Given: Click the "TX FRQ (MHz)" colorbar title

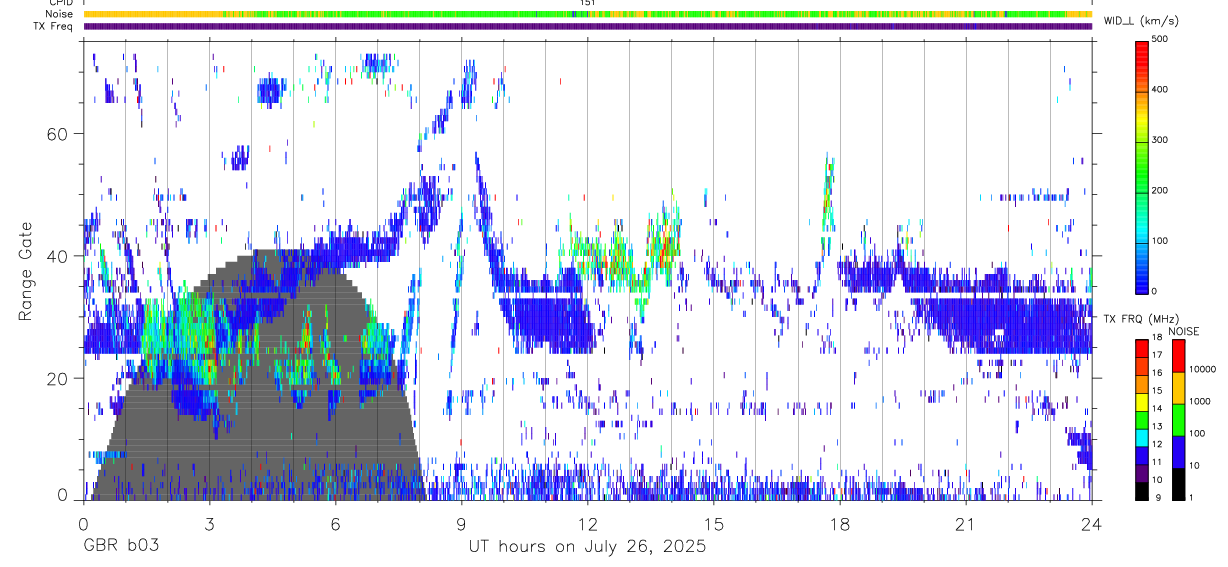Looking at the screenshot, I should coord(1143,319).
